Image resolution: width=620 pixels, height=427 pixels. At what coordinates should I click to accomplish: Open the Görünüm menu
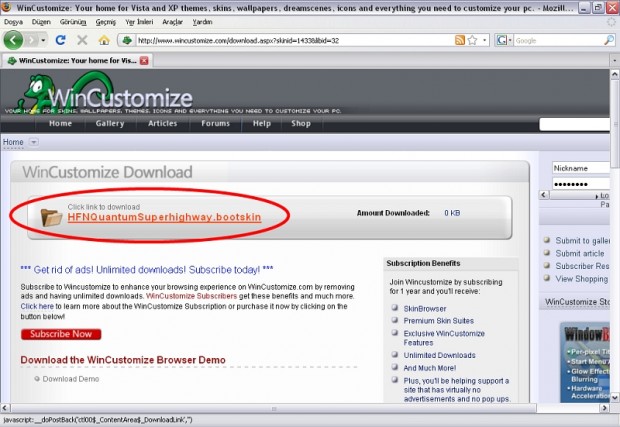(x=73, y=22)
